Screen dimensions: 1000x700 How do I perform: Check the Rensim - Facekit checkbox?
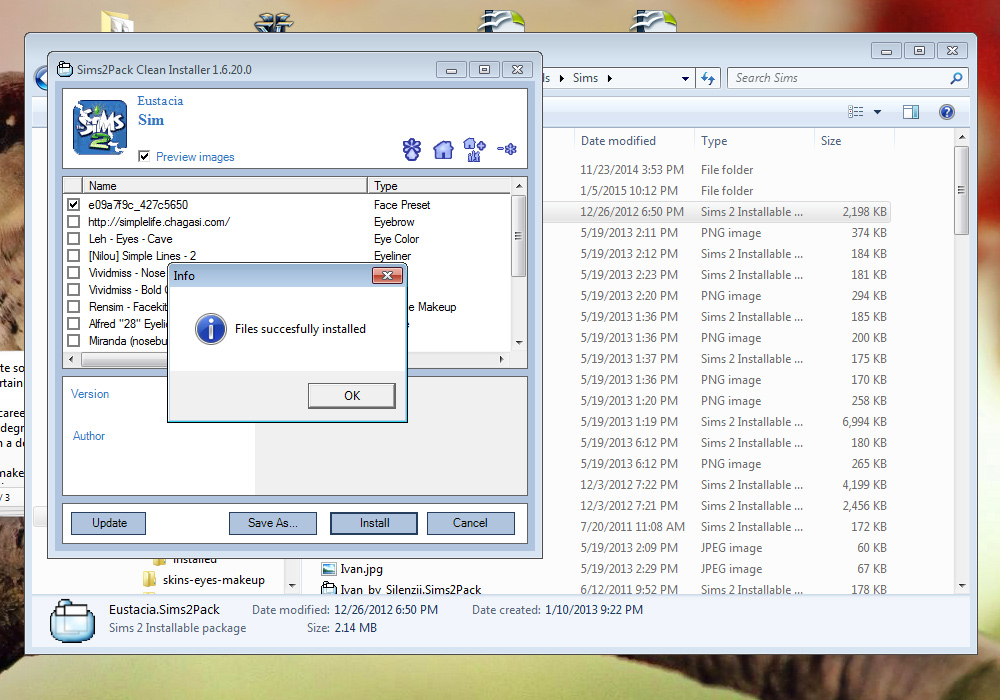point(73,307)
